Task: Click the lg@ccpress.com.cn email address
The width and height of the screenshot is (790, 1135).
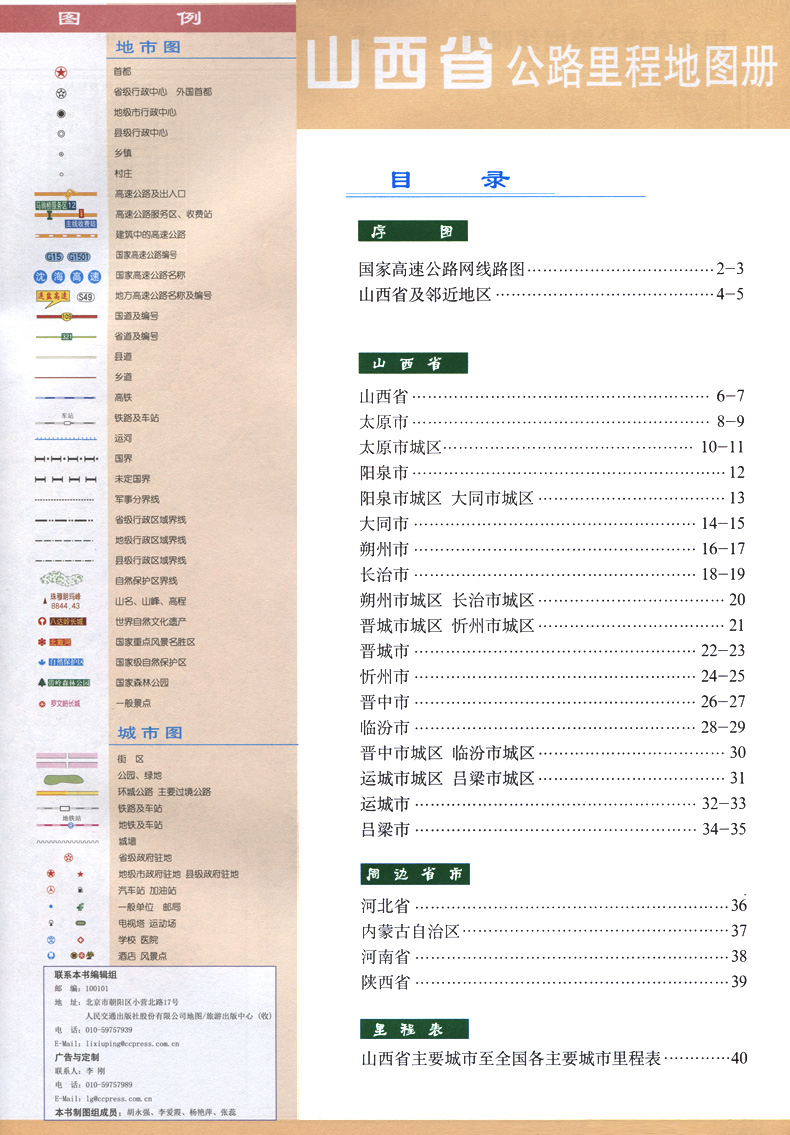Action: pyautogui.click(x=119, y=1099)
